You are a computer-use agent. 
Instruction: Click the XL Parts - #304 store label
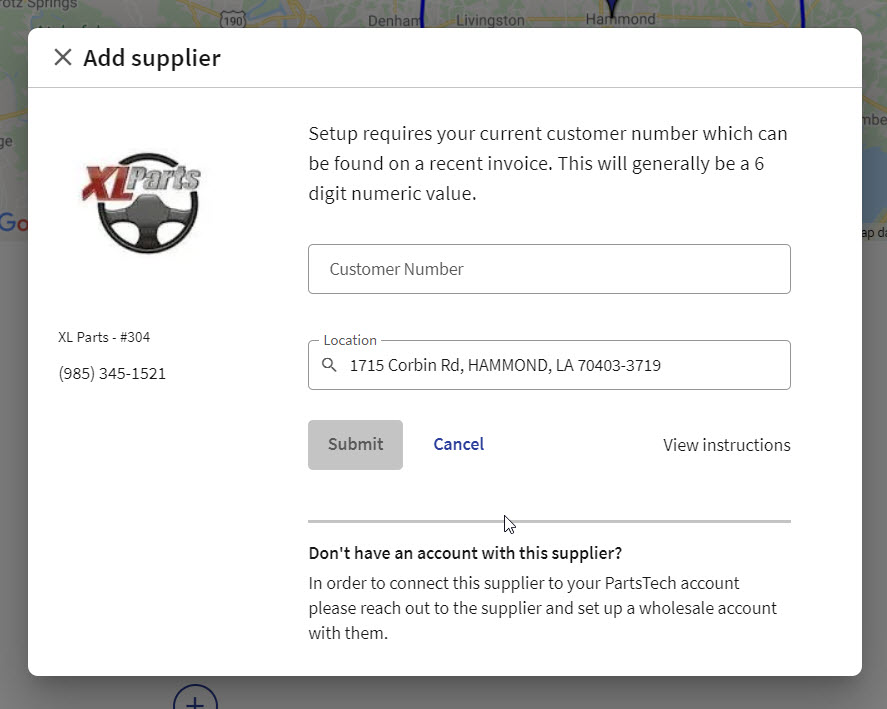103,336
